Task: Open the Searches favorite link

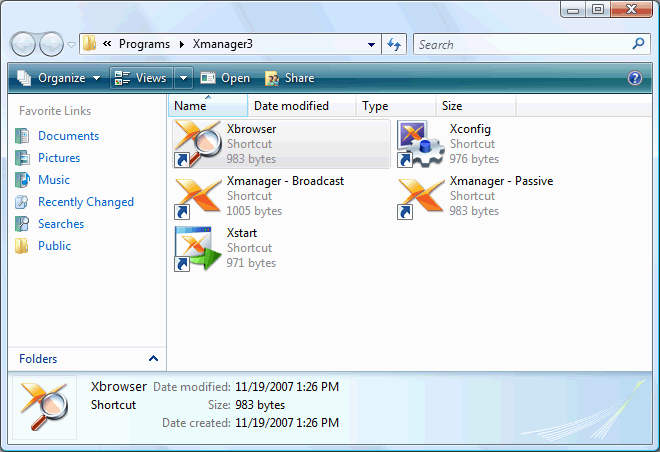Action: [61, 224]
